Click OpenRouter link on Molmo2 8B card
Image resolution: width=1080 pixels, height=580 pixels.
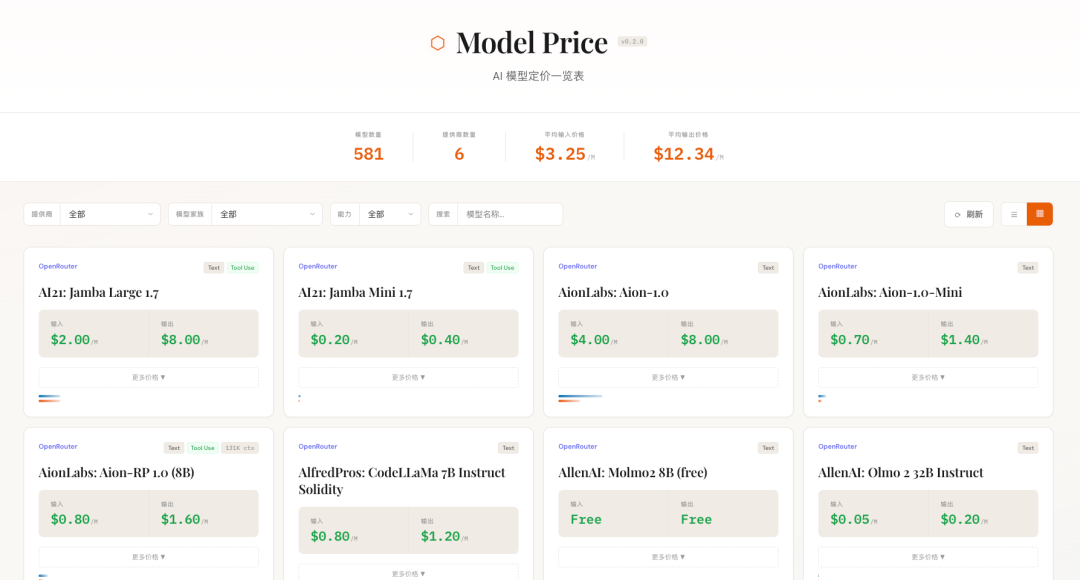click(578, 446)
